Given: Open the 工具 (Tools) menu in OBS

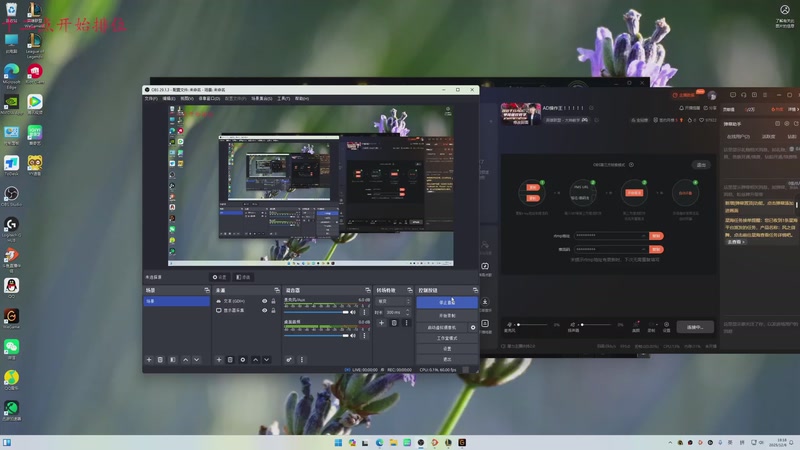Looking at the screenshot, I should pos(283,99).
